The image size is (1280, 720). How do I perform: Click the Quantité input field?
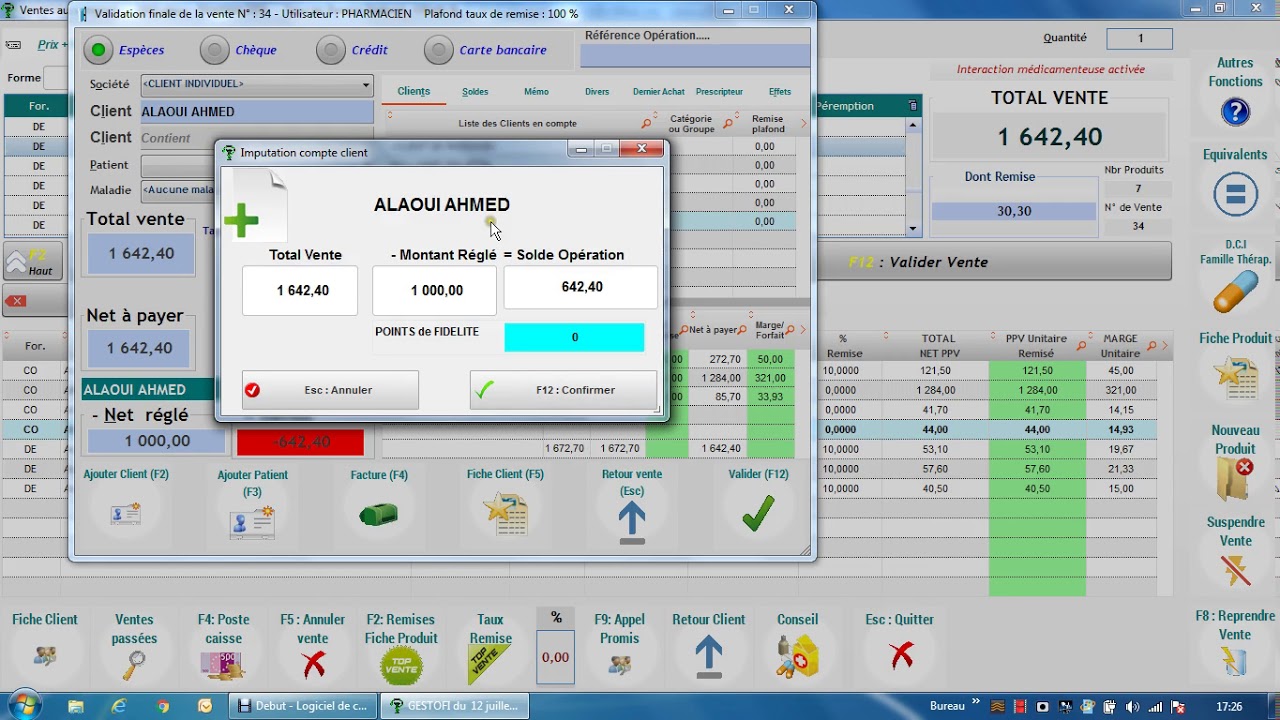(x=1139, y=38)
